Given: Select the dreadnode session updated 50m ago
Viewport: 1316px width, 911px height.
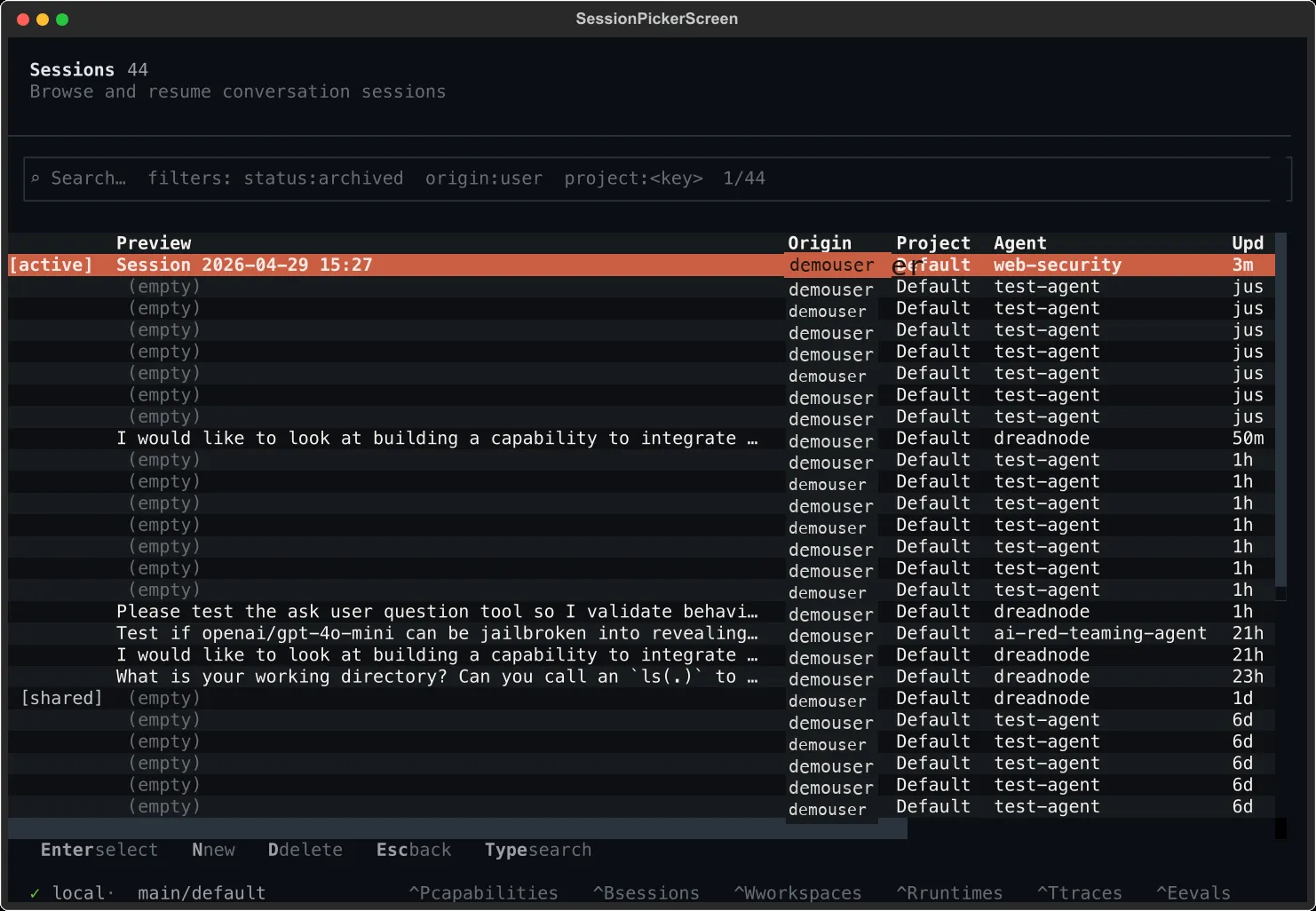Looking at the screenshot, I should 641,439.
